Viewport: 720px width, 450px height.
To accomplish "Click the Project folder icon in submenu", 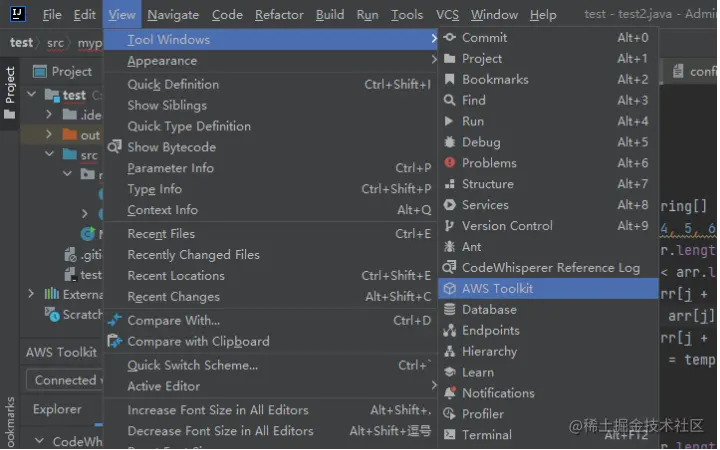I will [x=450, y=59].
